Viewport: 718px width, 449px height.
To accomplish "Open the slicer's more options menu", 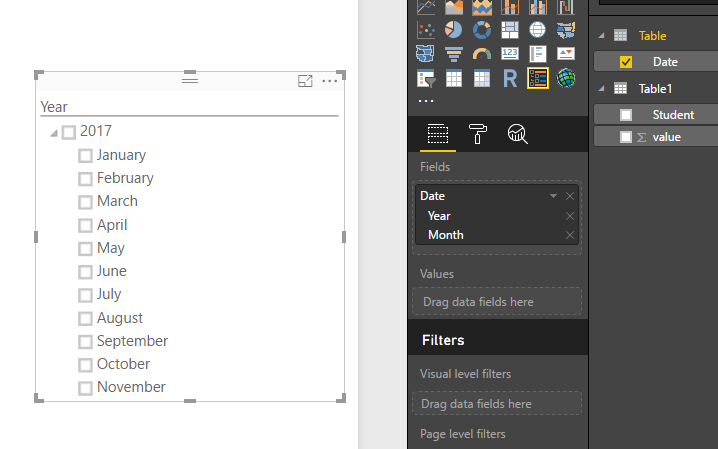I will pyautogui.click(x=330, y=81).
